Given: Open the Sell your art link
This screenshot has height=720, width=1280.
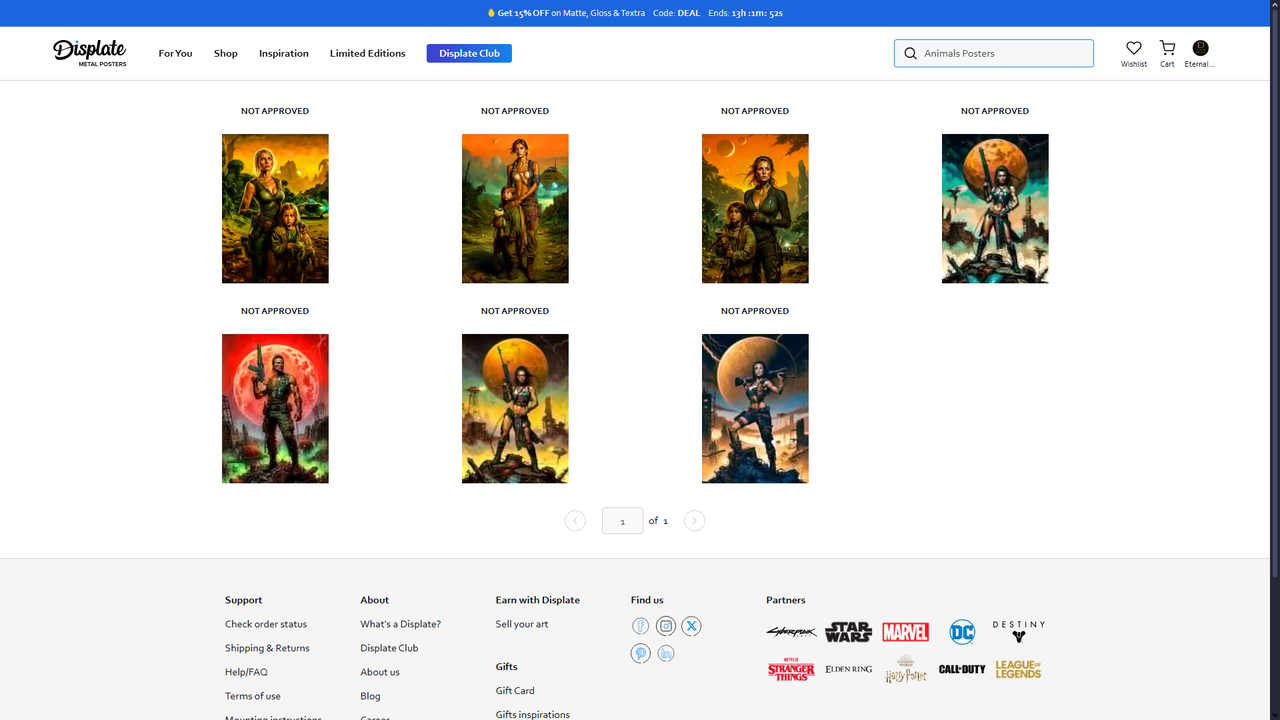Looking at the screenshot, I should coord(522,624).
